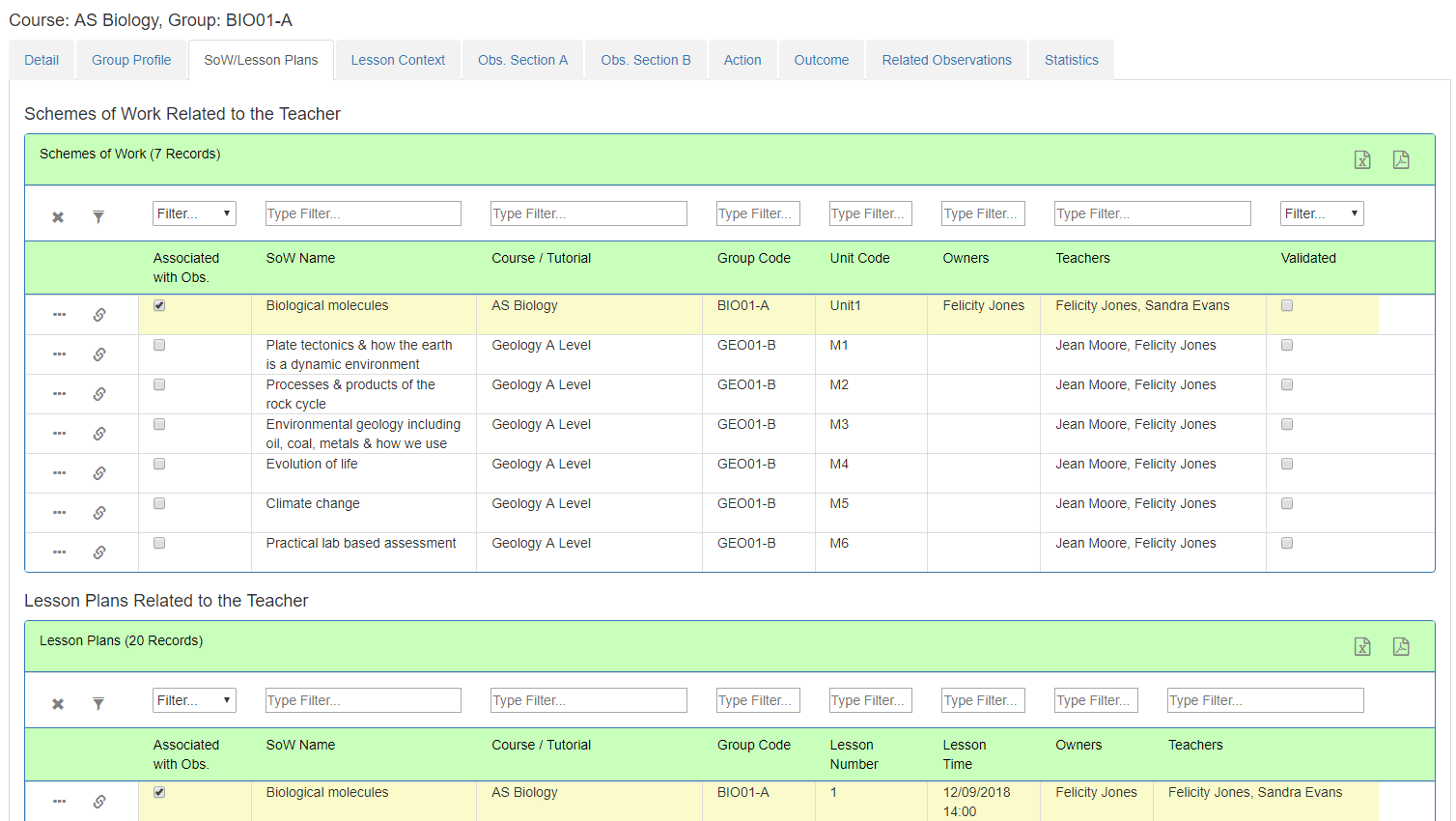Click link icon for lesson number 1 plan
This screenshot has width=1456, height=821.
[x=99, y=802]
